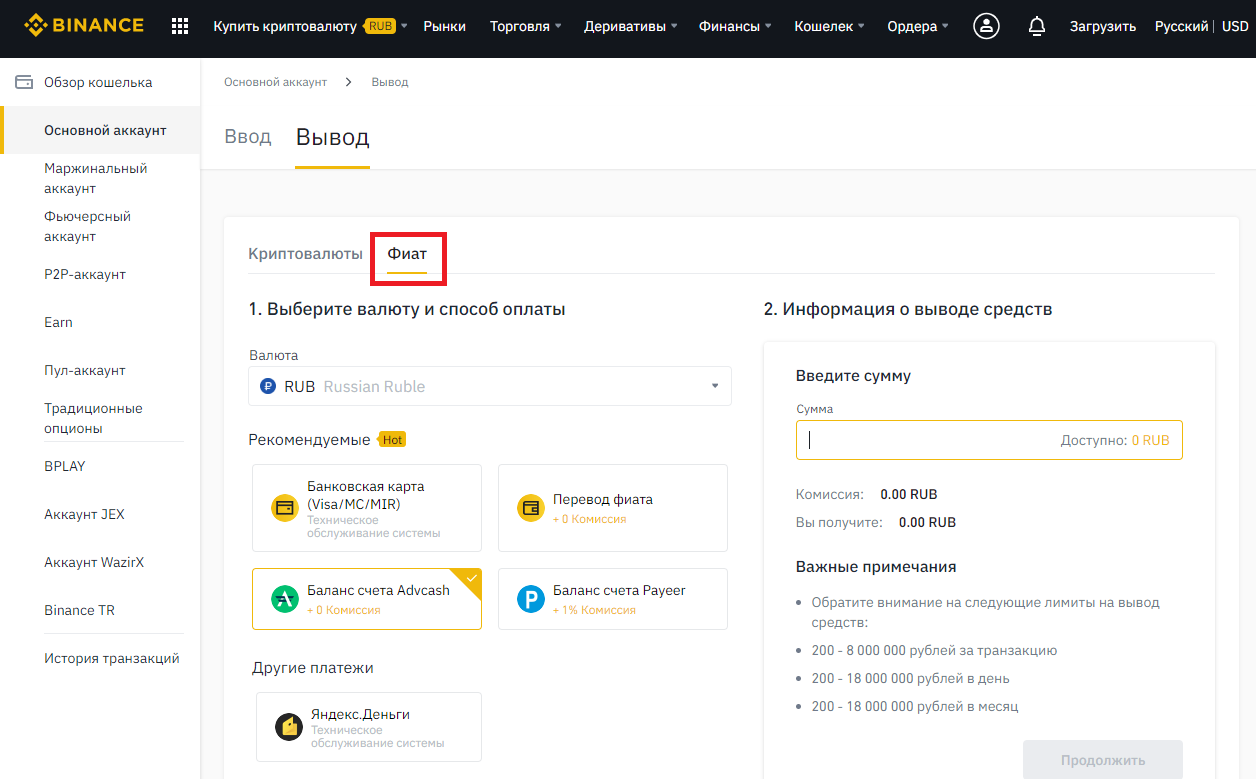This screenshot has height=779, width=1256.
Task: Click the Advcash logo icon
Action: (285, 599)
